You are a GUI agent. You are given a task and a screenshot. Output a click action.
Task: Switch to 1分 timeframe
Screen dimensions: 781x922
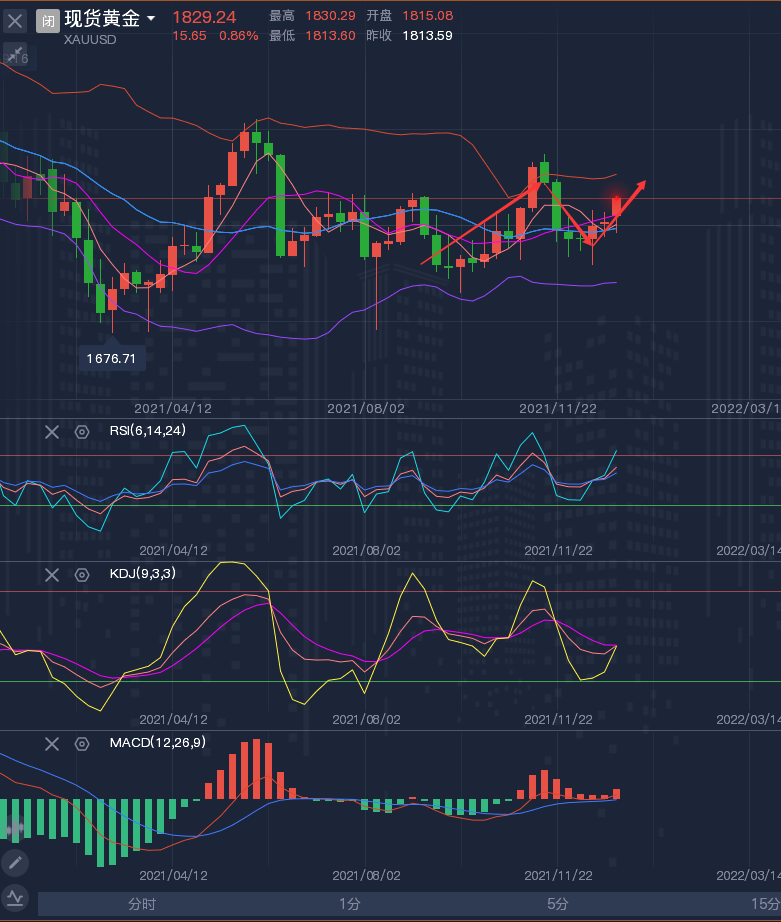click(349, 904)
